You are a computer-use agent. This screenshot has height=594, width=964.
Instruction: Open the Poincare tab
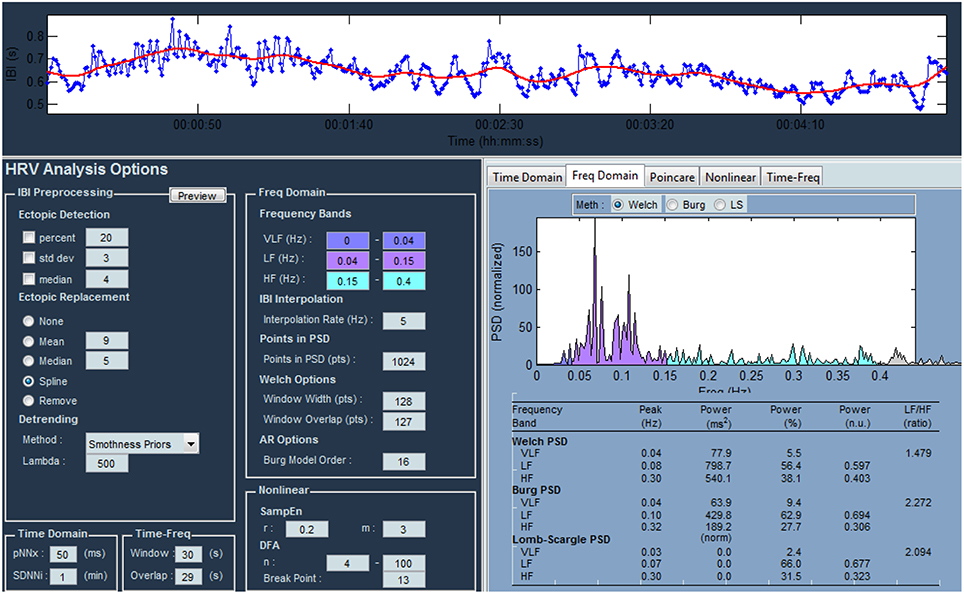672,177
